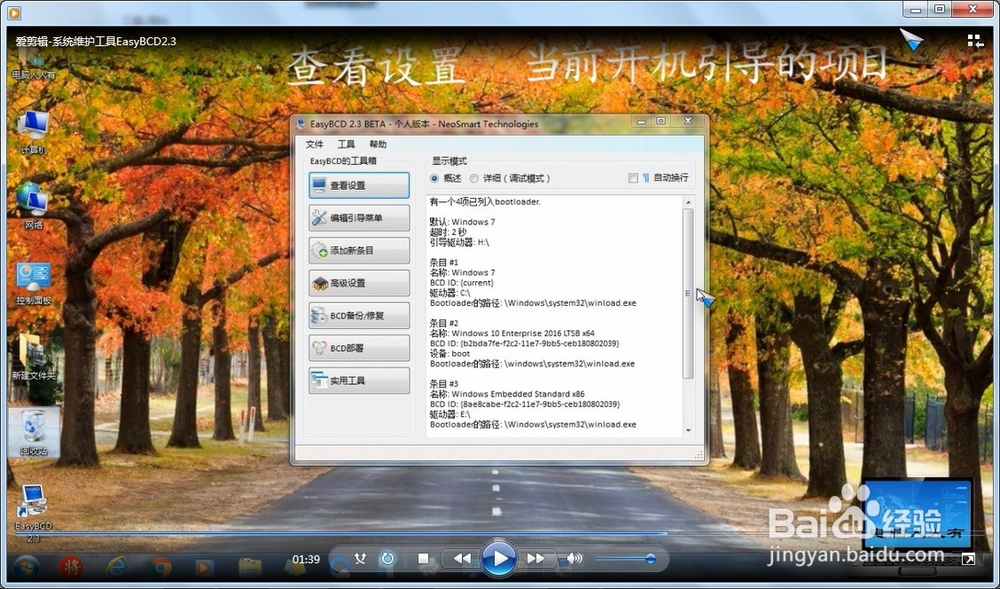The height and width of the screenshot is (589, 1000).
Task: Click the media player icon in the taskbar
Action: [204, 567]
